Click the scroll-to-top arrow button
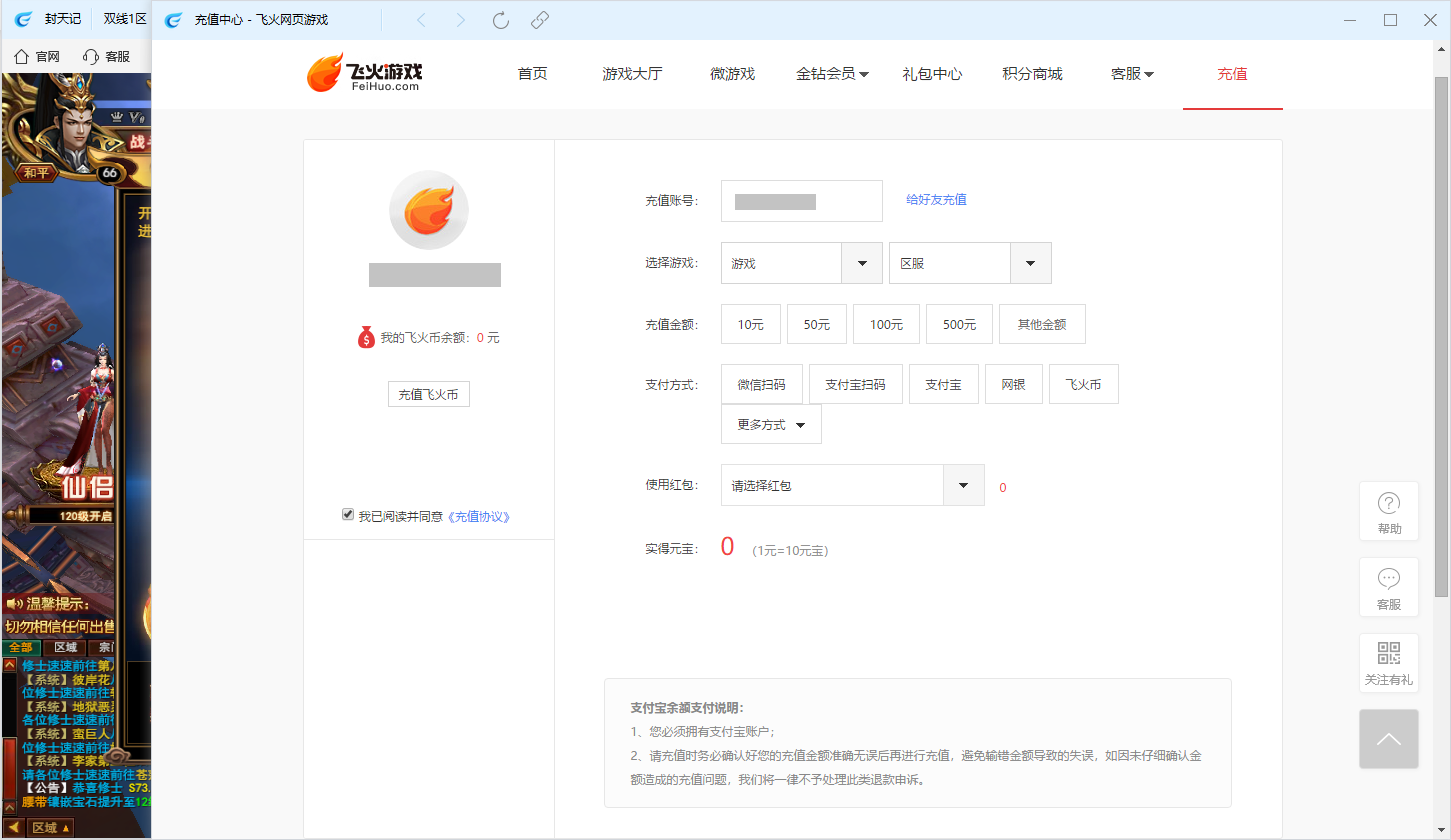1451x840 pixels. [1388, 739]
